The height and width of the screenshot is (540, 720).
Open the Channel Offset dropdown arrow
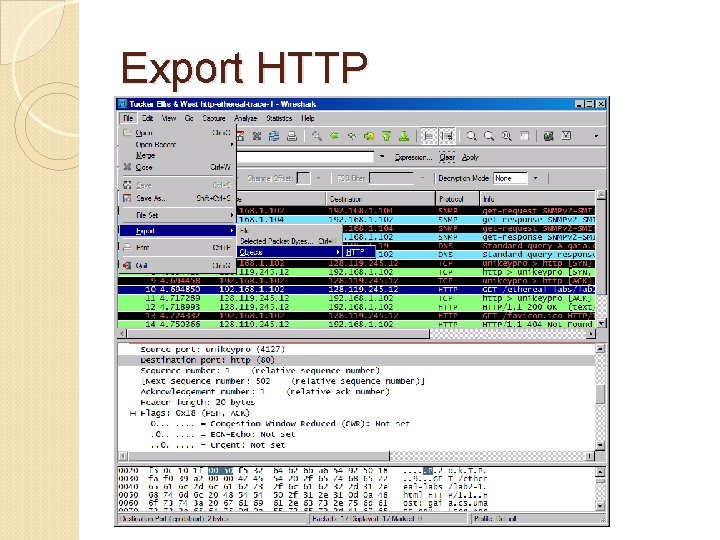pyautogui.click(x=318, y=178)
